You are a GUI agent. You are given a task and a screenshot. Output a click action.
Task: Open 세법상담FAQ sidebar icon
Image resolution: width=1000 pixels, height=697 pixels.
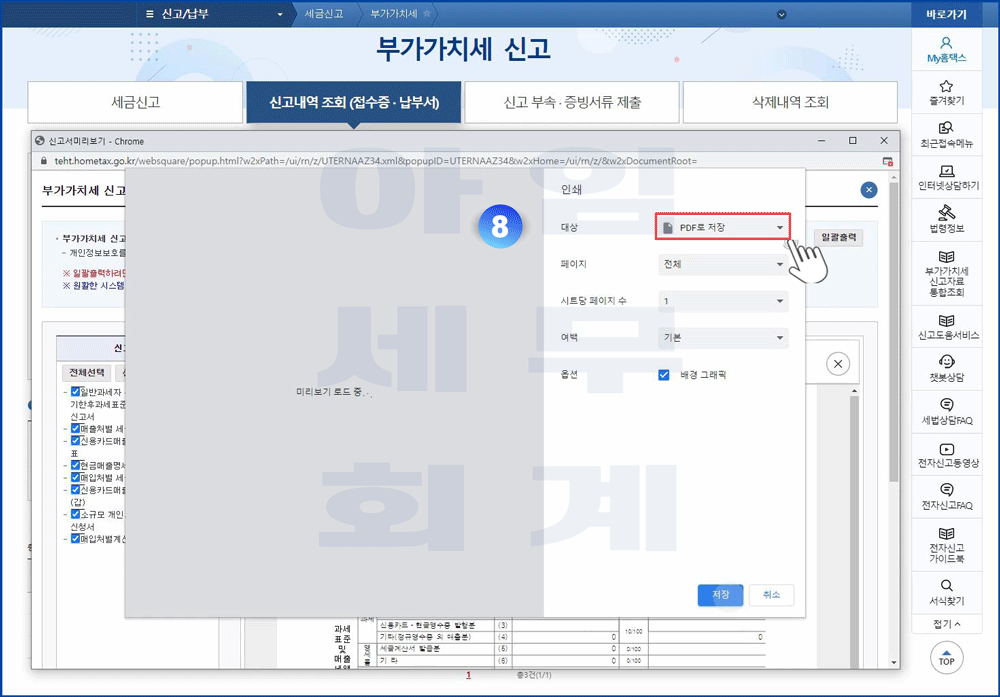946,412
